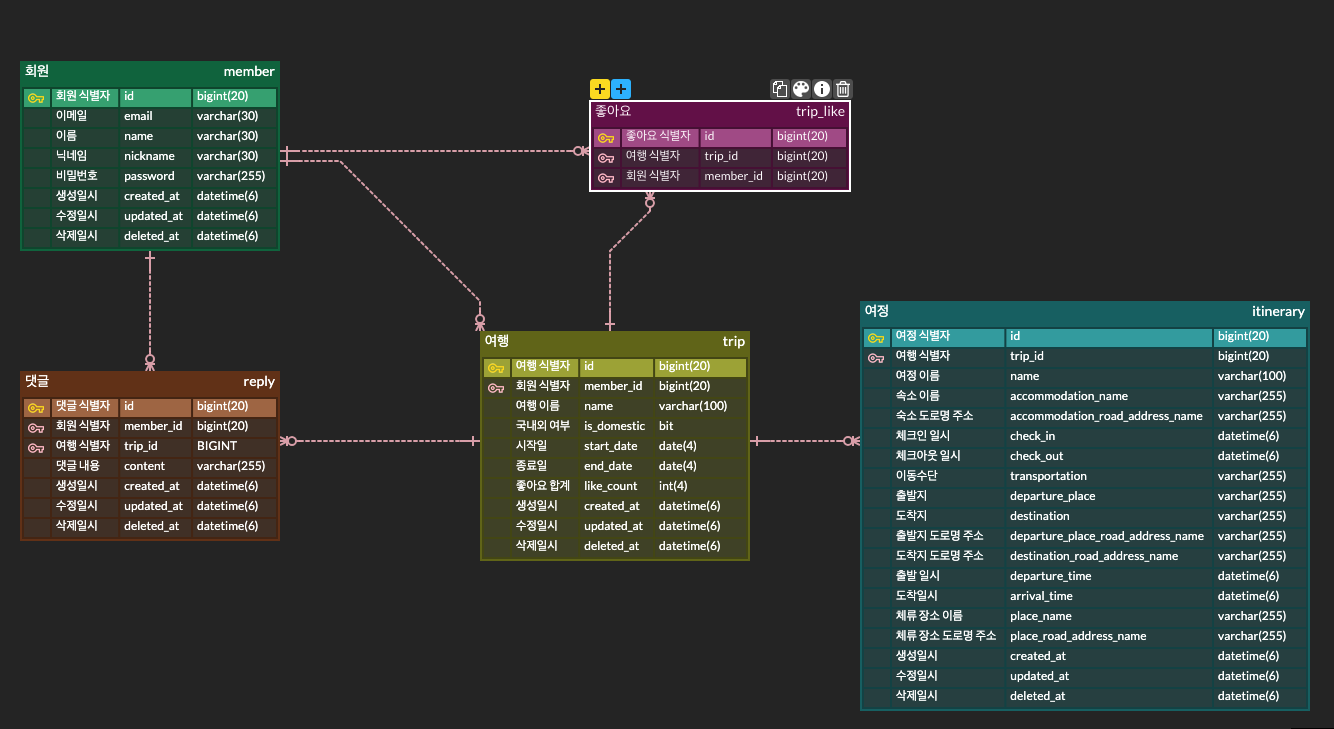Select the 'like_count' column in trip table
Viewport: 1334px width, 729px height.
point(610,486)
